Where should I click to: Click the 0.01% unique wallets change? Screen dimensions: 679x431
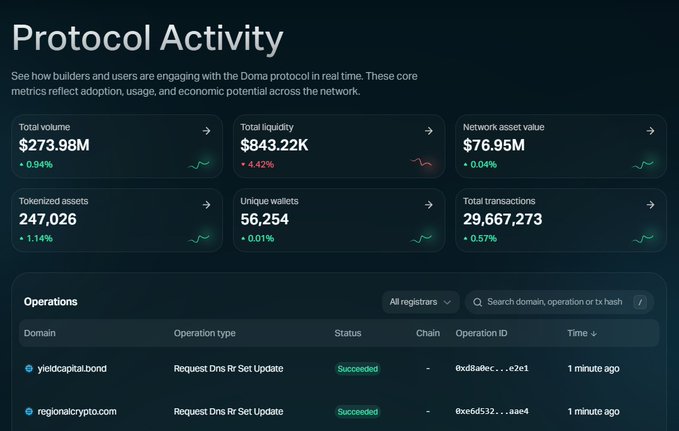coord(257,239)
